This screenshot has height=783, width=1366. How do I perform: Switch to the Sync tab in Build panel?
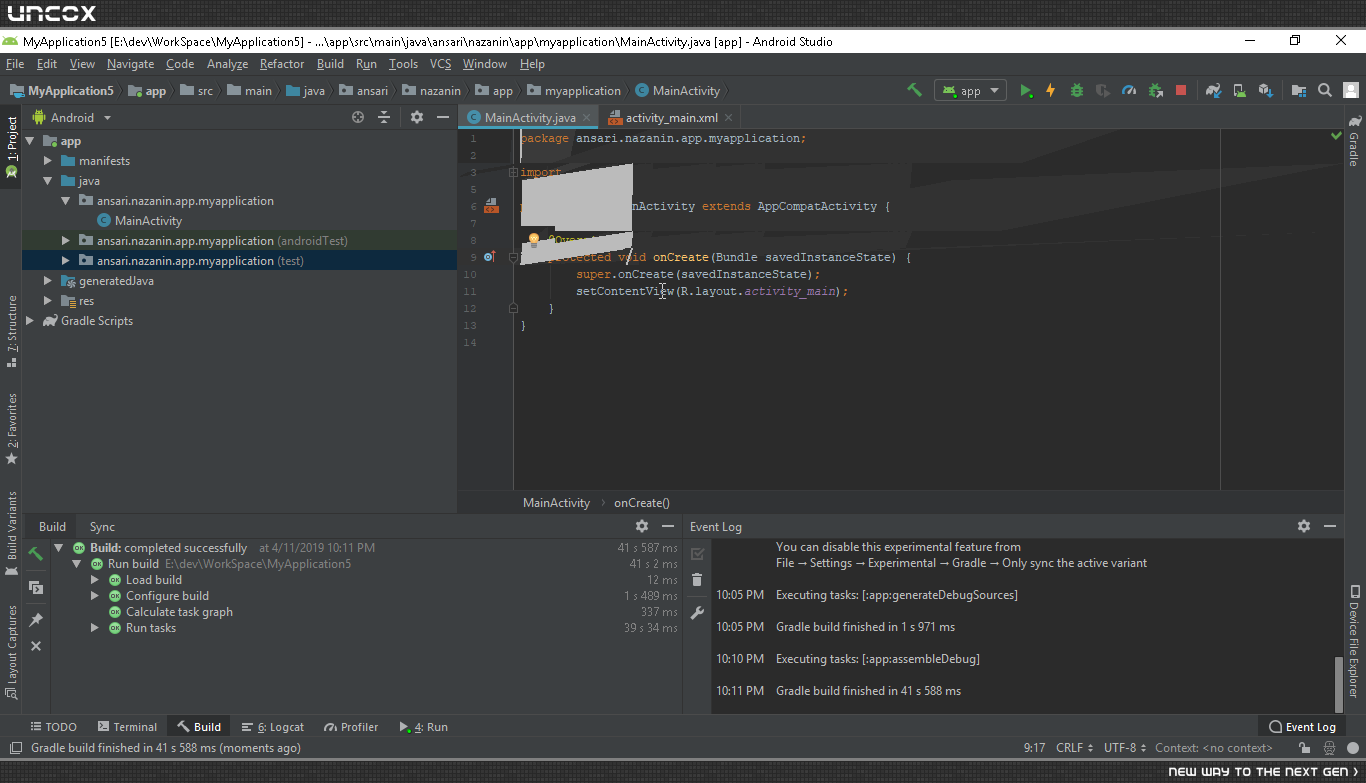pos(102,527)
